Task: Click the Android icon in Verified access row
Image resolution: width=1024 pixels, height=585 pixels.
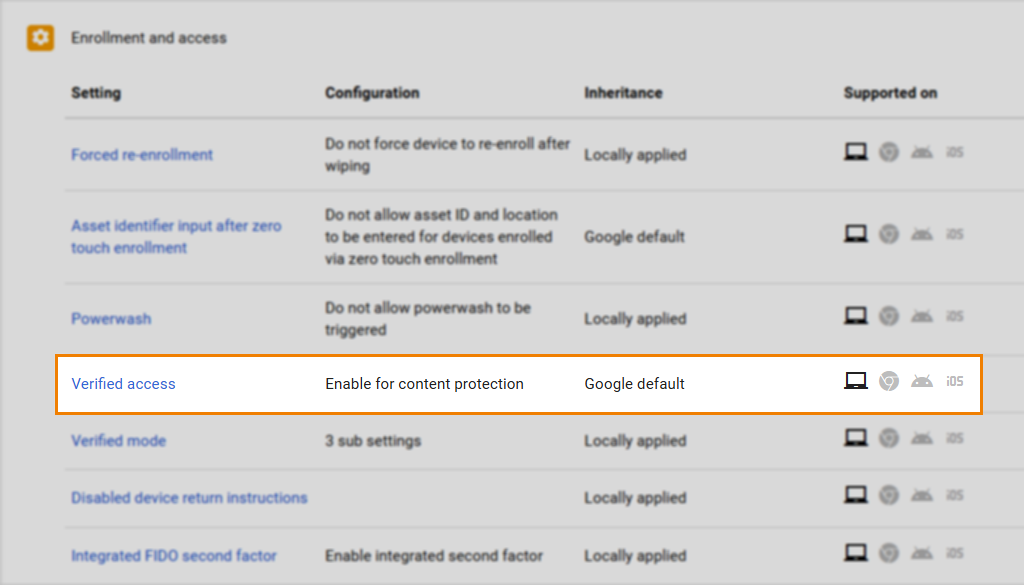Action: pyautogui.click(x=922, y=381)
